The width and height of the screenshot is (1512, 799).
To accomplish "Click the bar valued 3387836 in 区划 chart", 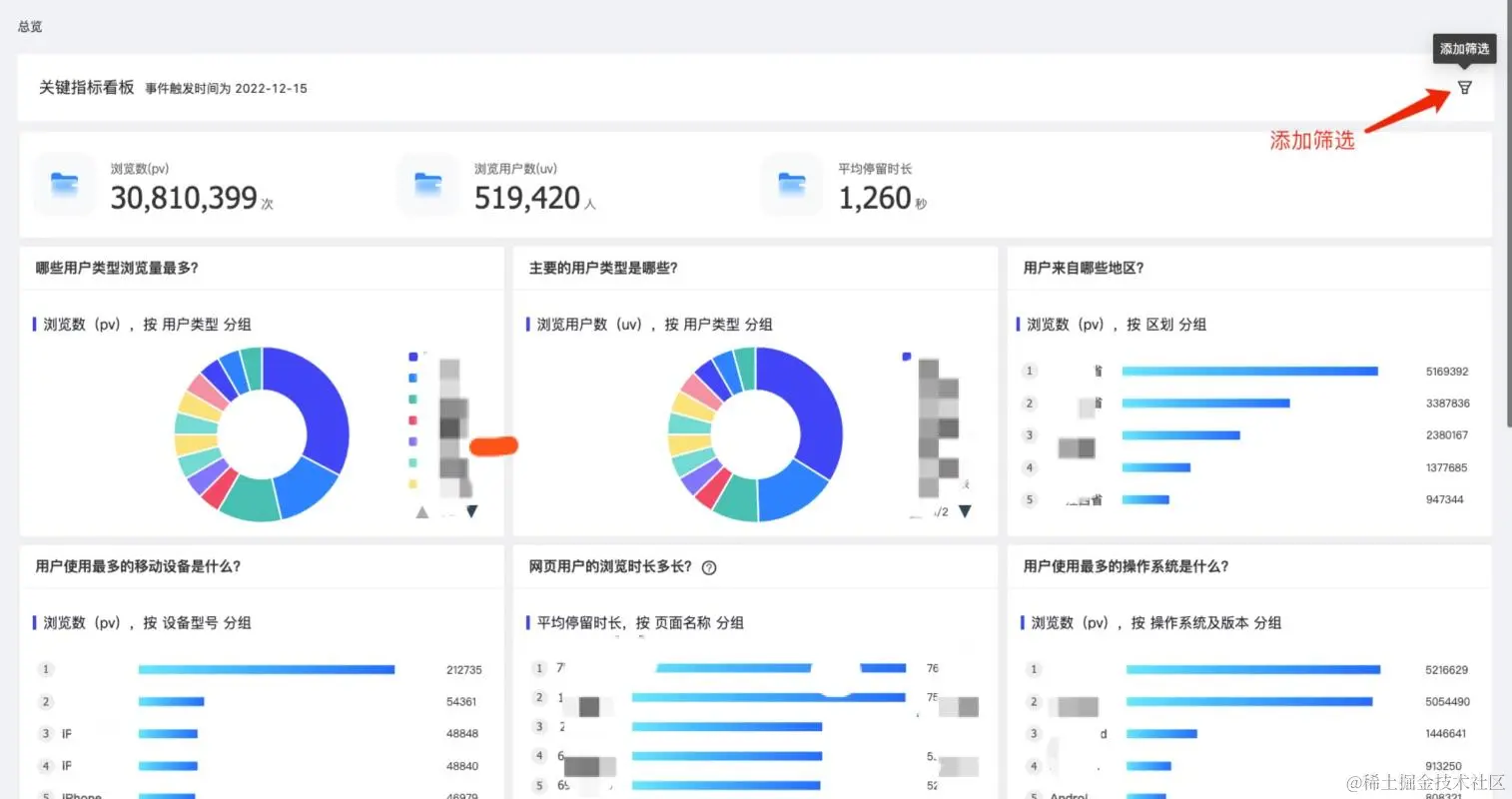I will coord(1205,403).
